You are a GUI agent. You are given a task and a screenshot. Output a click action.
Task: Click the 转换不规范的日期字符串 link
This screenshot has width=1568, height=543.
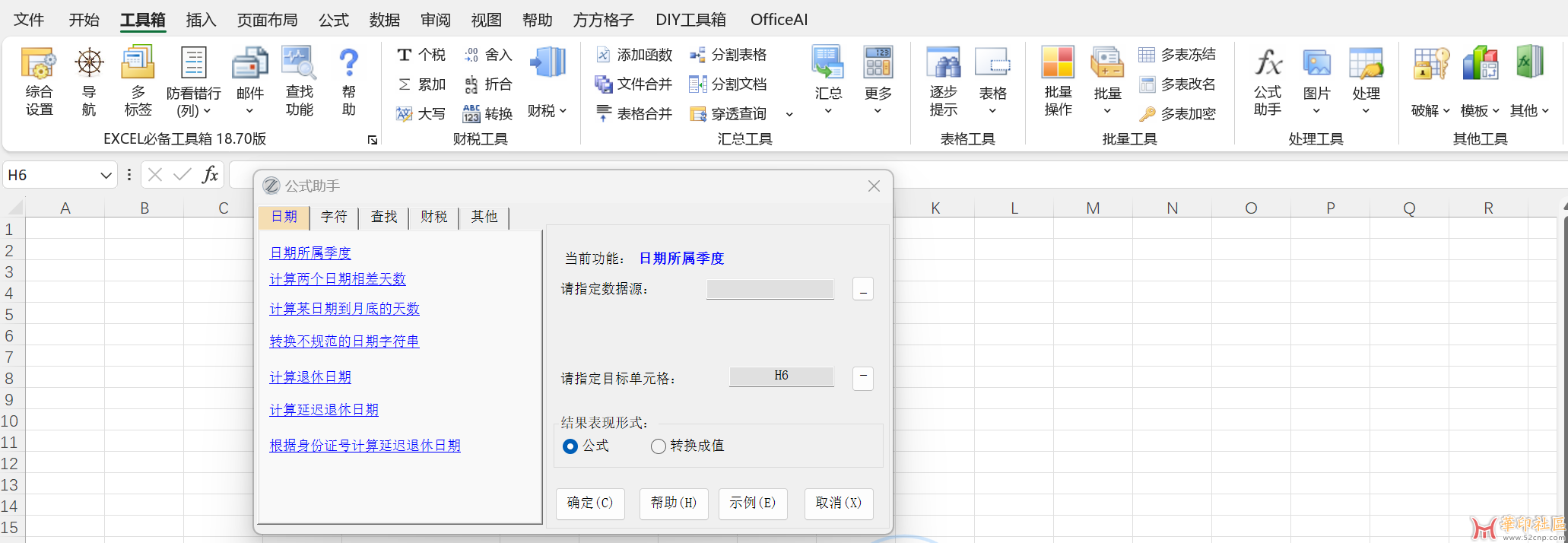pyautogui.click(x=344, y=341)
